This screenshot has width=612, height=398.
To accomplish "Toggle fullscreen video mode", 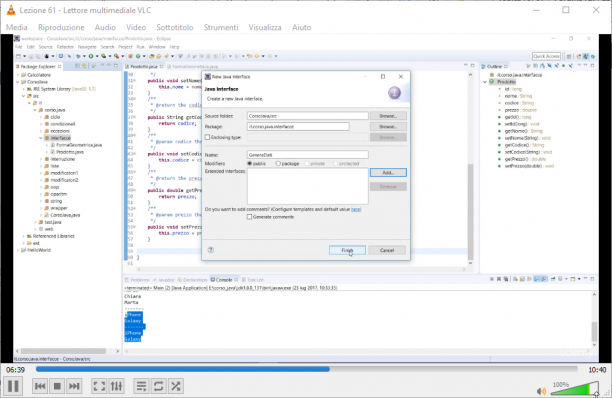I will tap(99, 386).
